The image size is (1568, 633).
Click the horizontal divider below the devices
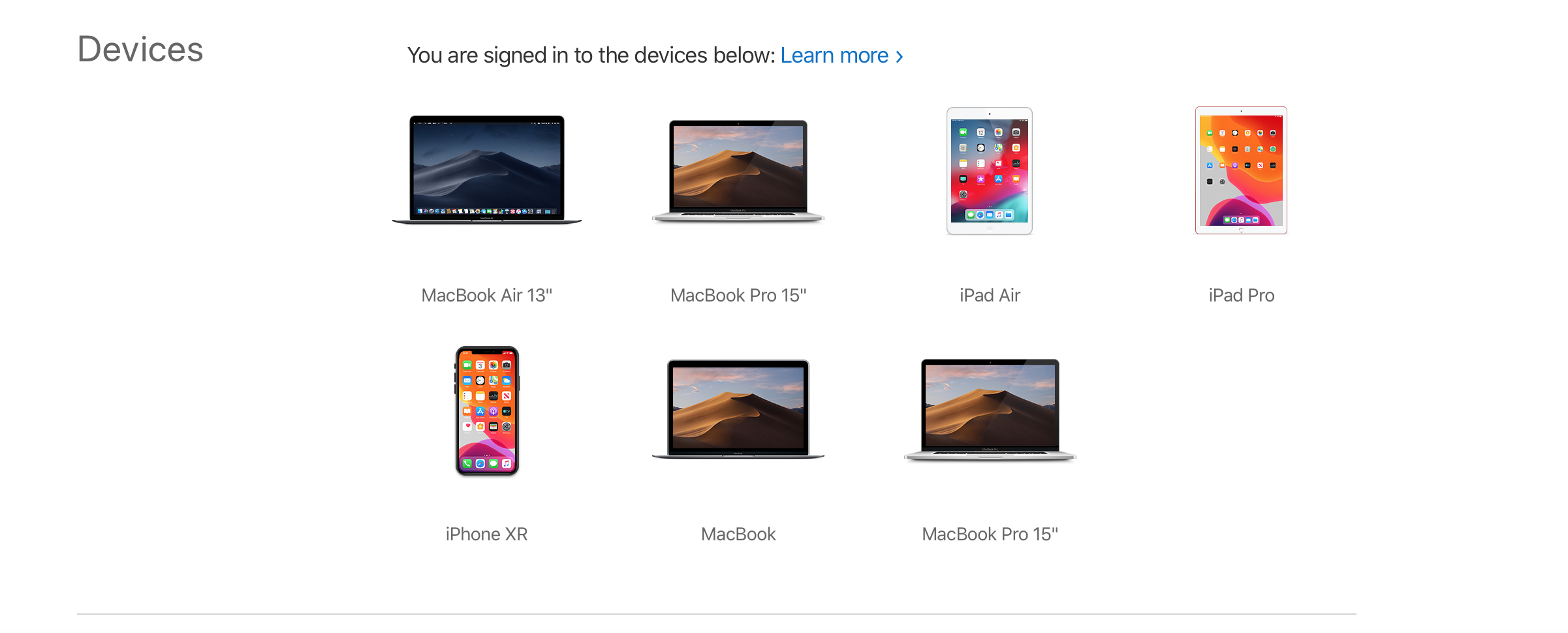[x=717, y=613]
